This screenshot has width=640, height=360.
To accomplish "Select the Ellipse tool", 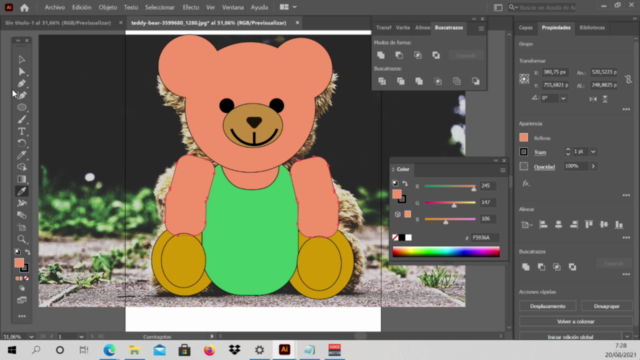I will [x=22, y=107].
